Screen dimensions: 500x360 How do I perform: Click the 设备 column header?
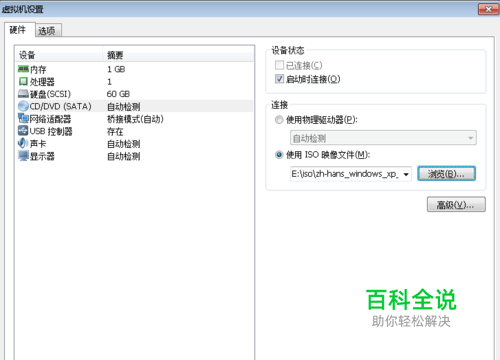[59, 55]
